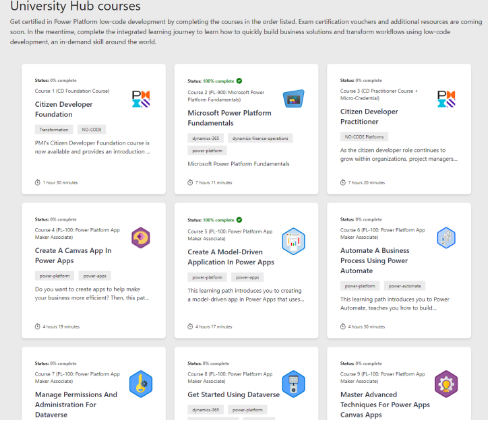Screen dimensions: 488x423
Task: Click the Model-Driven Application chart hexagon icon
Action: (293, 241)
